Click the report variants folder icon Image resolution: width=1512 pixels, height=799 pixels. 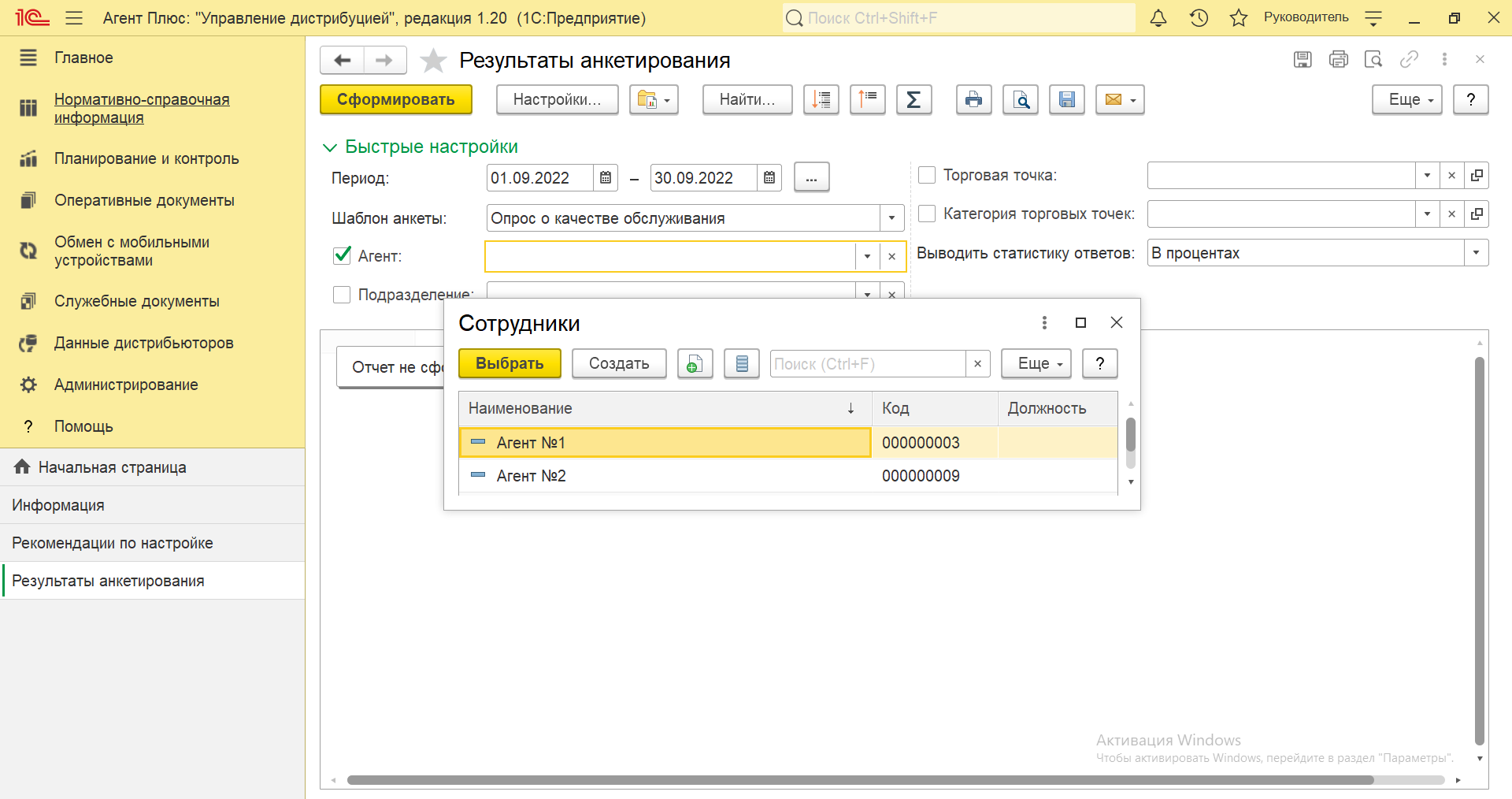click(654, 100)
